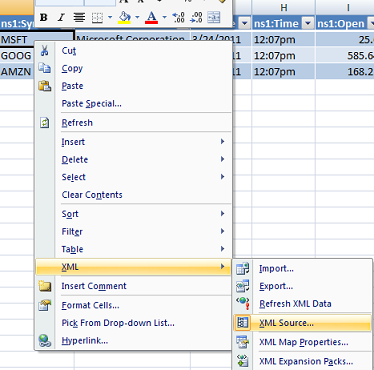Select the ns1:Open header cell
This screenshot has height=370, width=374.
point(345,23)
